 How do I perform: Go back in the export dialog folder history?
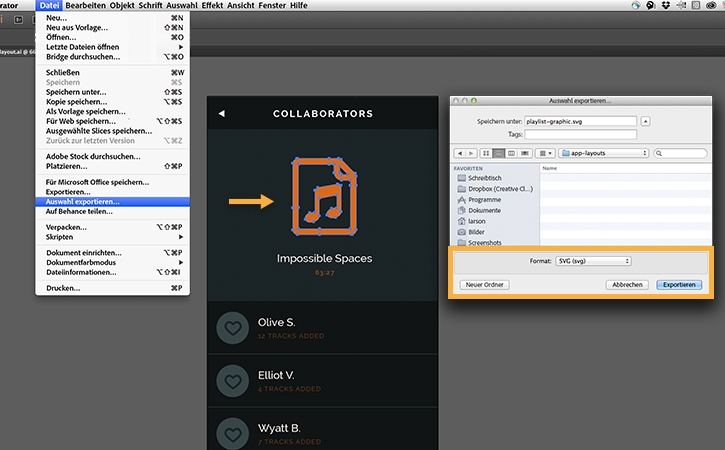click(x=460, y=153)
